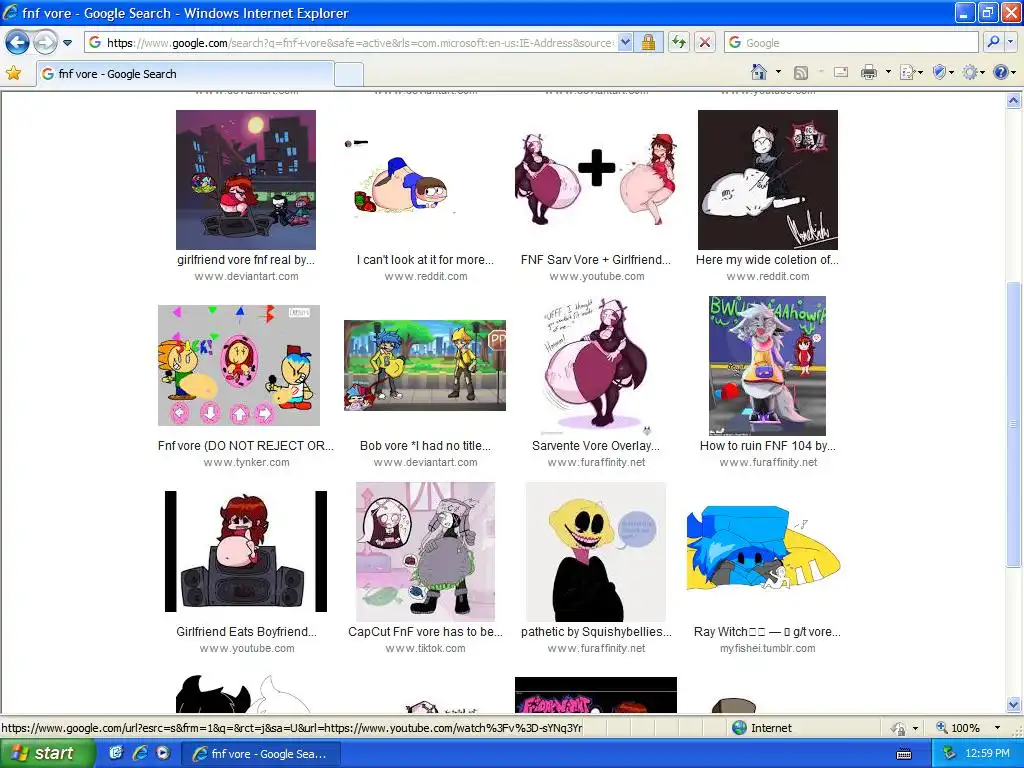The image size is (1024, 768).
Task: Click the magnifier Search button
Action: [993, 42]
